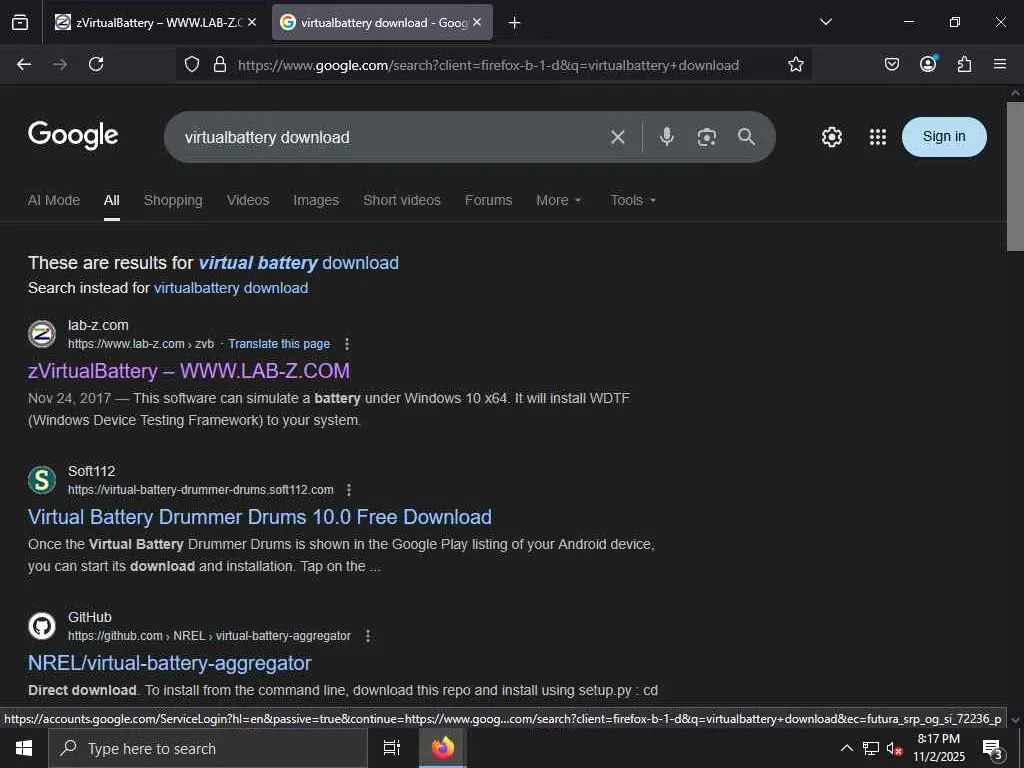Open network status tray icon
Screen dimensions: 1024x768
tap(871, 748)
